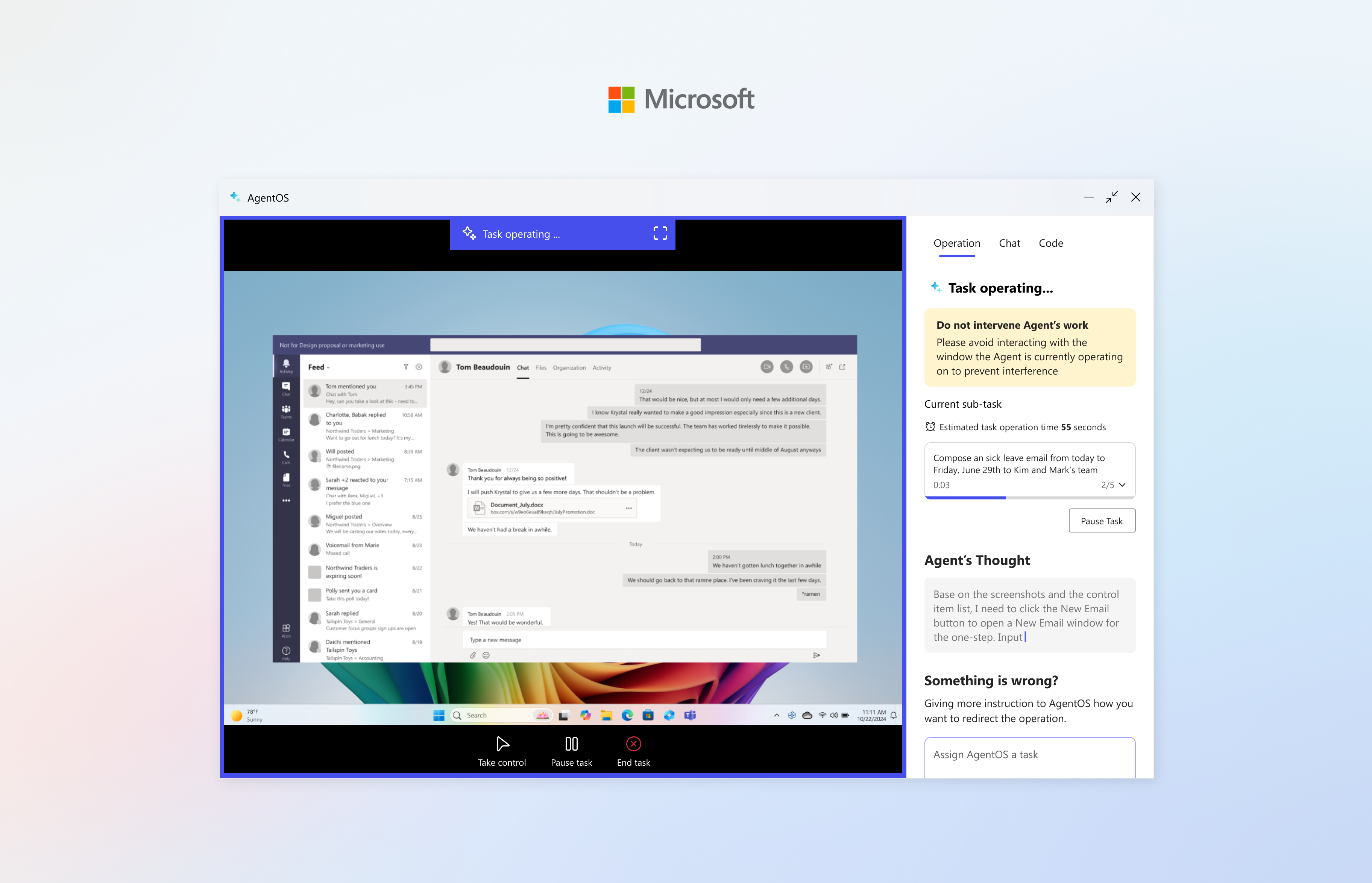Open Help in the Teams sidebar
This screenshot has height=883, width=1372.
coord(286,653)
